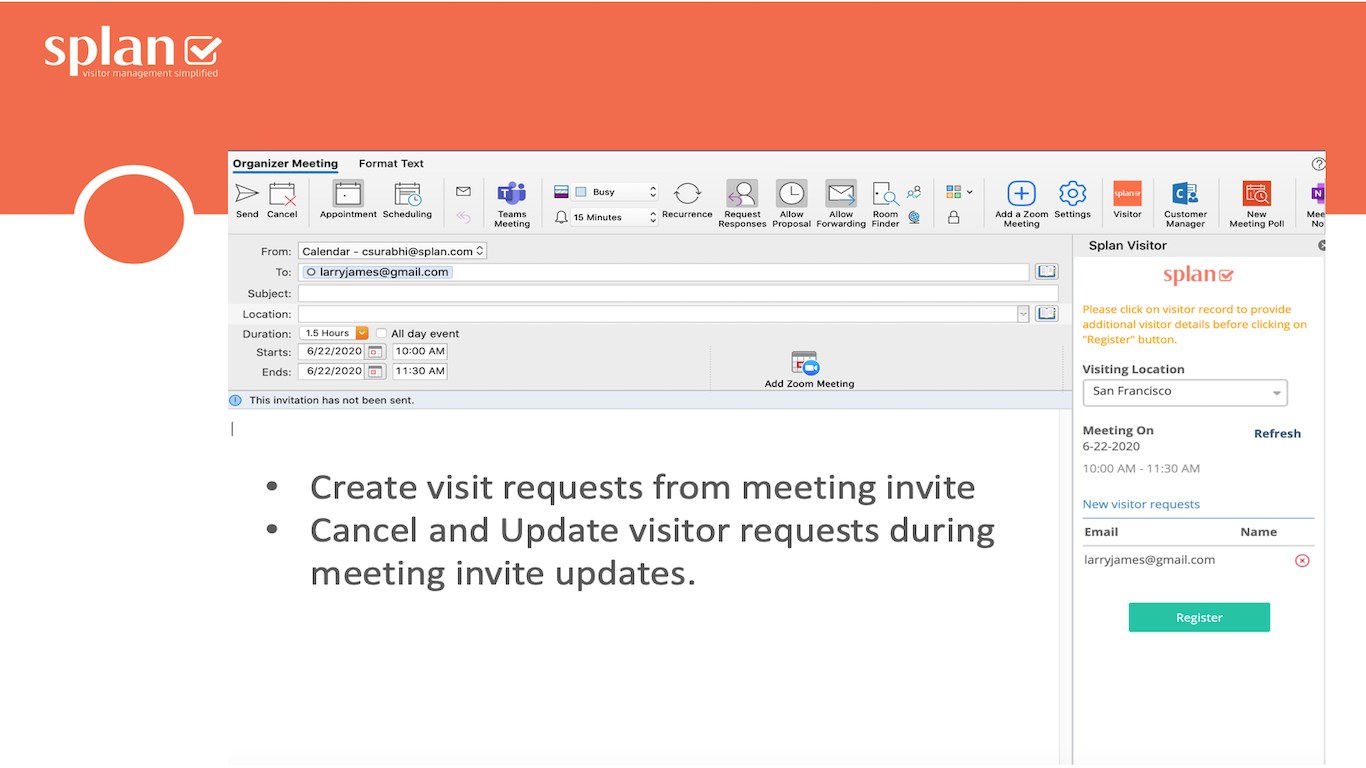Click the globe time zone icon
The width and height of the screenshot is (1366, 768).
(x=914, y=216)
